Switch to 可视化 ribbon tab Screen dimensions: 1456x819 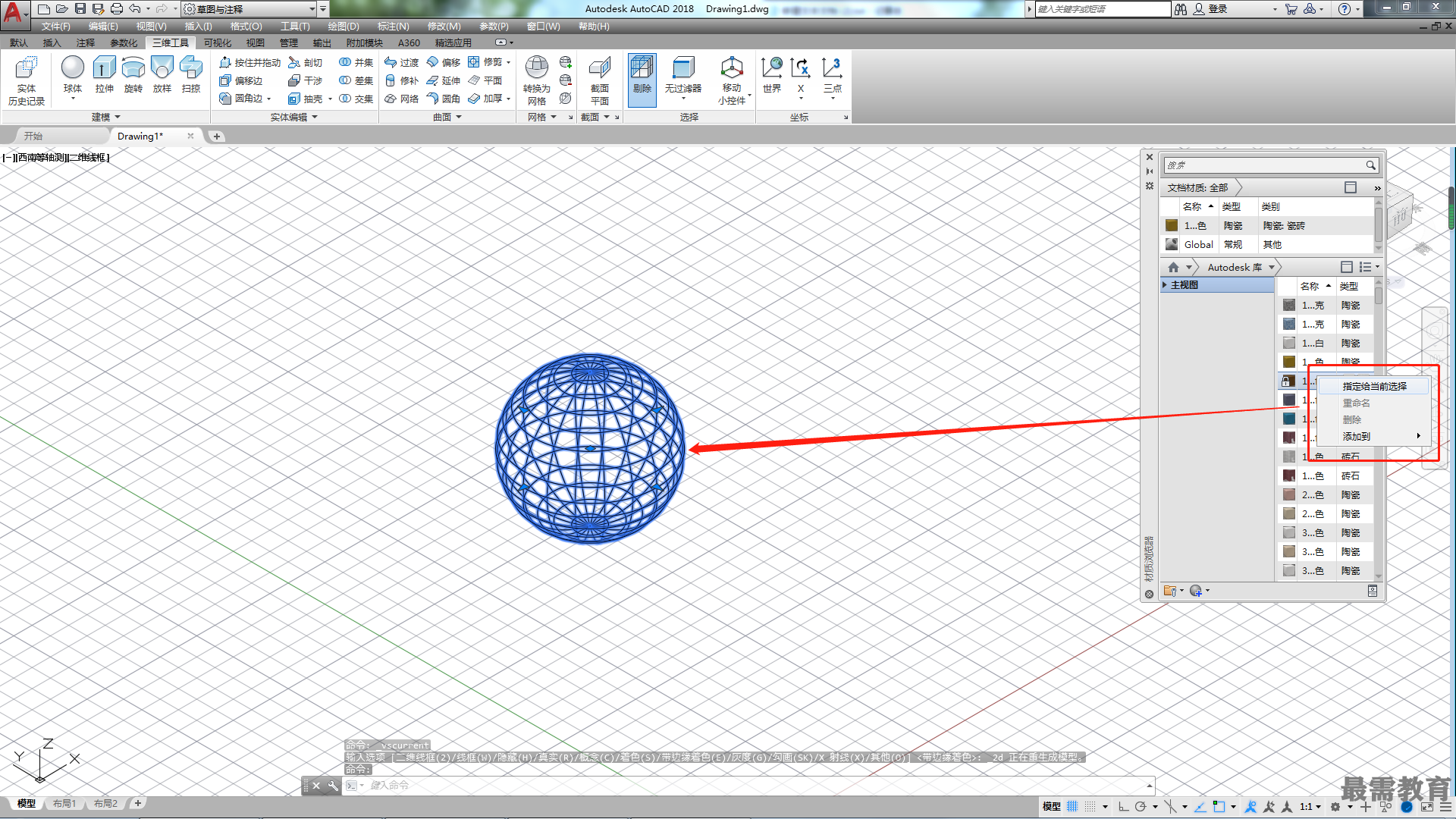[217, 43]
